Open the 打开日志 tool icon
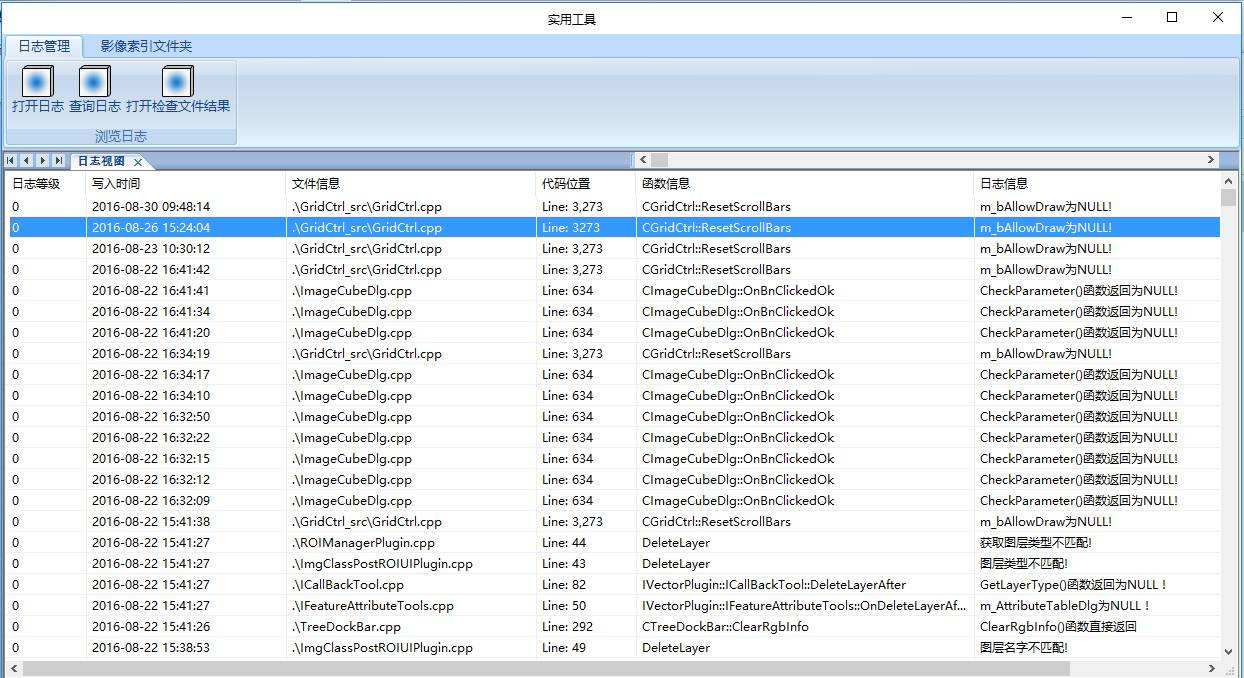The height and width of the screenshot is (678, 1244). pyautogui.click(x=37, y=81)
